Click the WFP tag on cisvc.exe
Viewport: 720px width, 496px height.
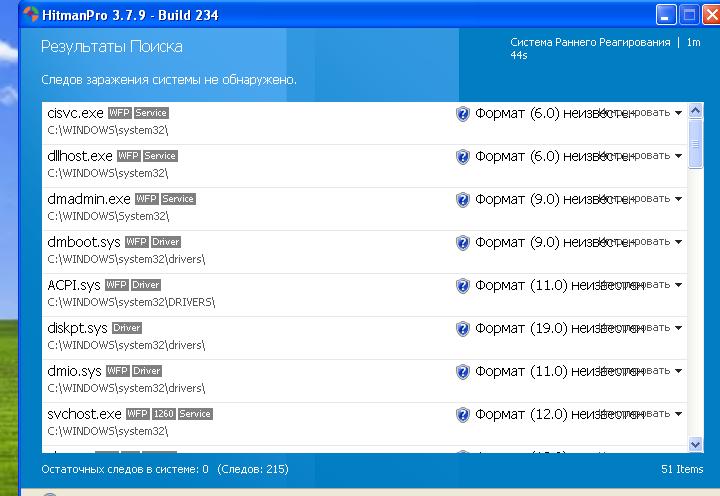[x=119, y=113]
